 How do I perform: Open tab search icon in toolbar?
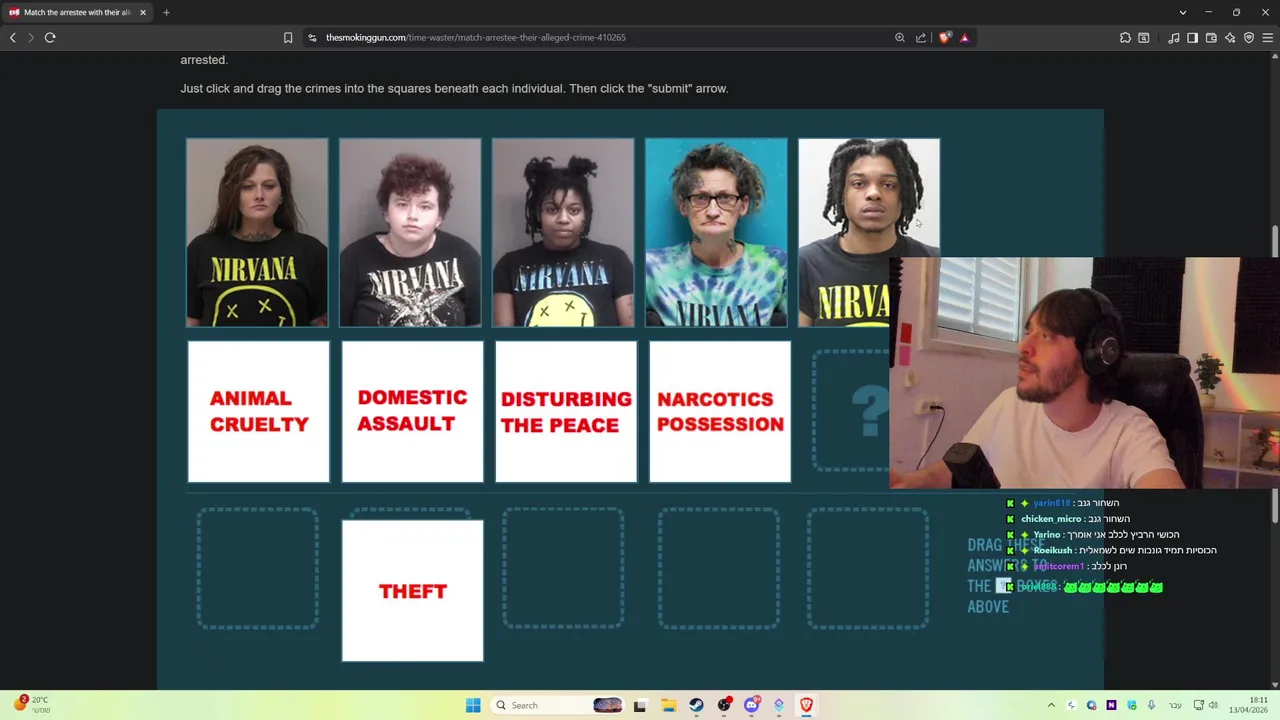(x=1144, y=37)
